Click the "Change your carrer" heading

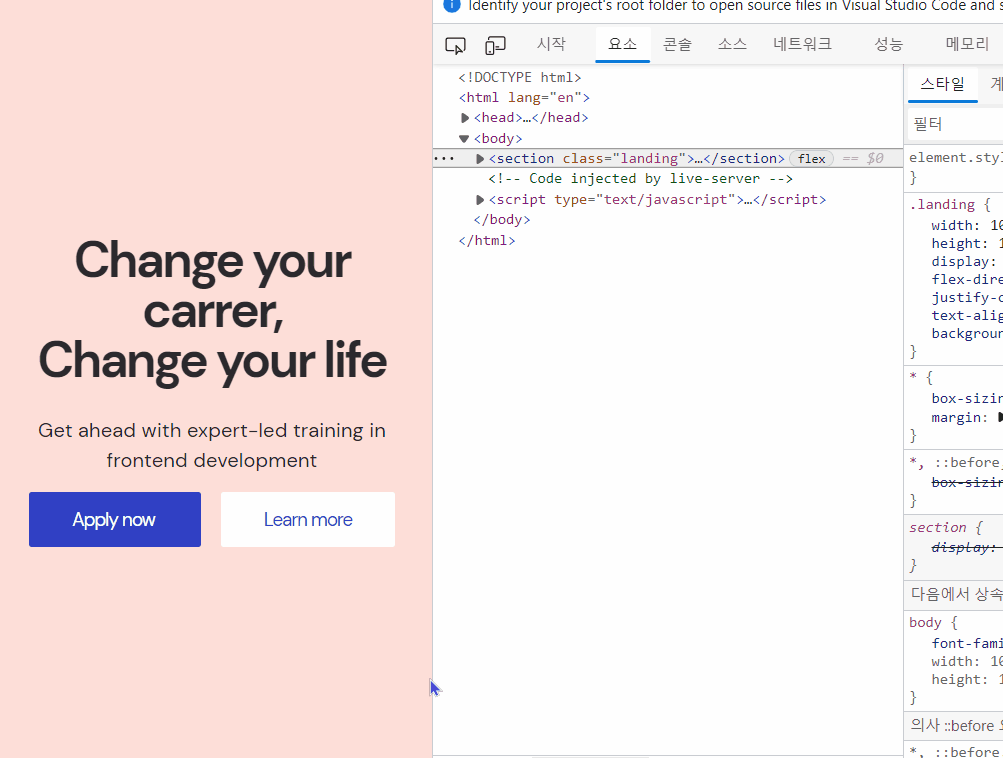coord(213,286)
